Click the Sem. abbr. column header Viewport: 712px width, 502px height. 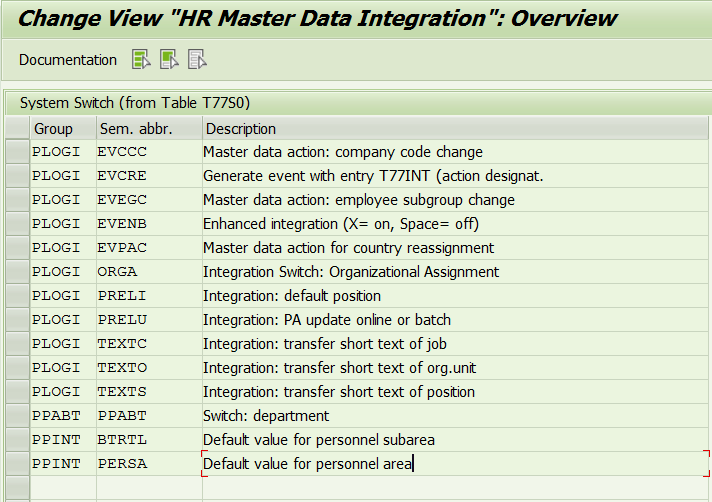[x=149, y=128]
